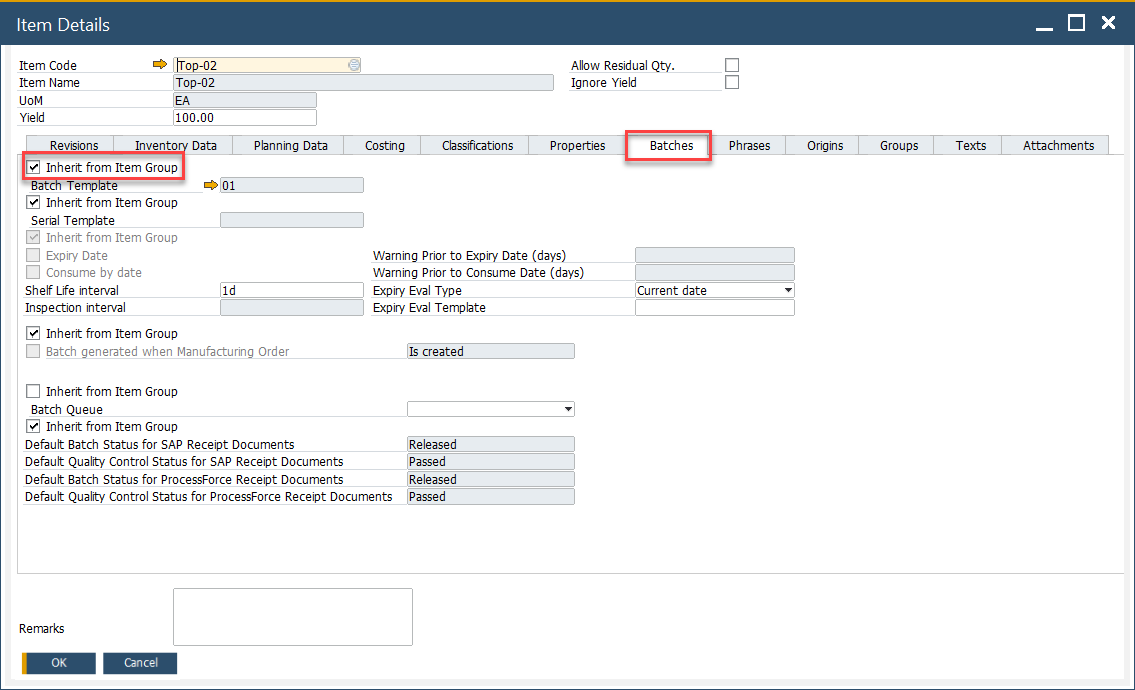Check Inherit from Item Group above Batch Queue
1135x690 pixels.
click(34, 392)
